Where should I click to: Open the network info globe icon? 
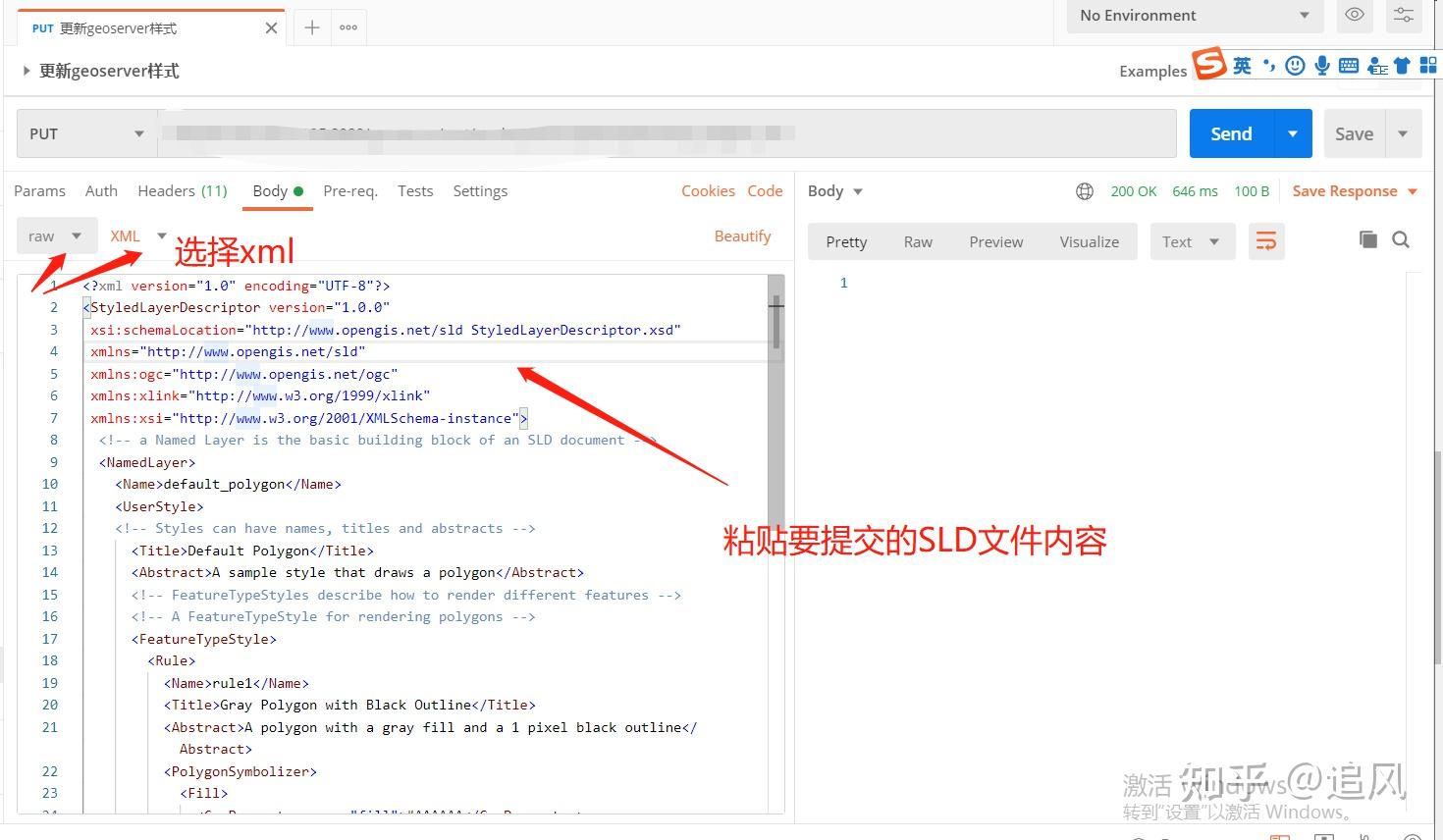point(1084,191)
